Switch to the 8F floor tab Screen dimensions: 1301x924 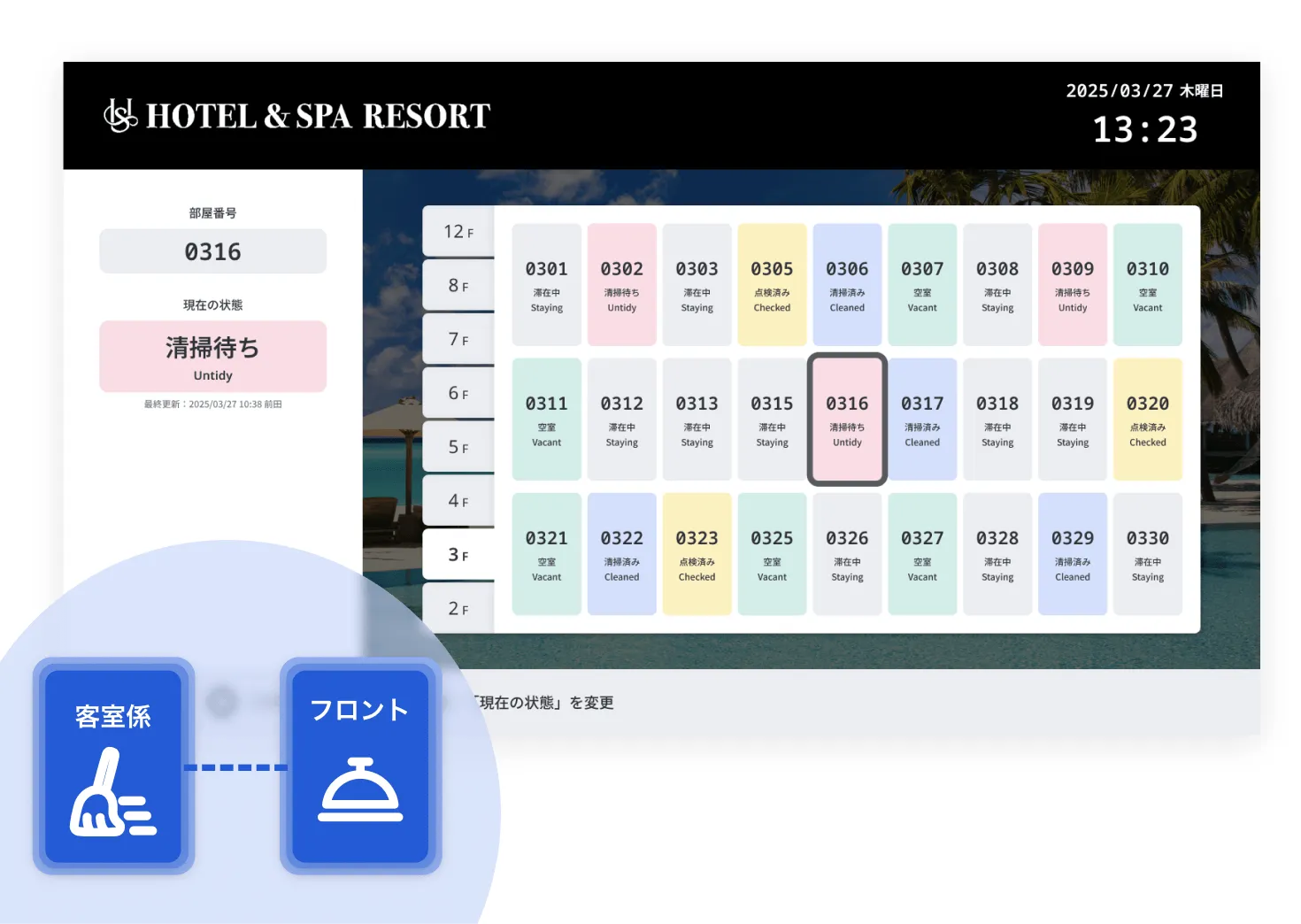tap(458, 286)
